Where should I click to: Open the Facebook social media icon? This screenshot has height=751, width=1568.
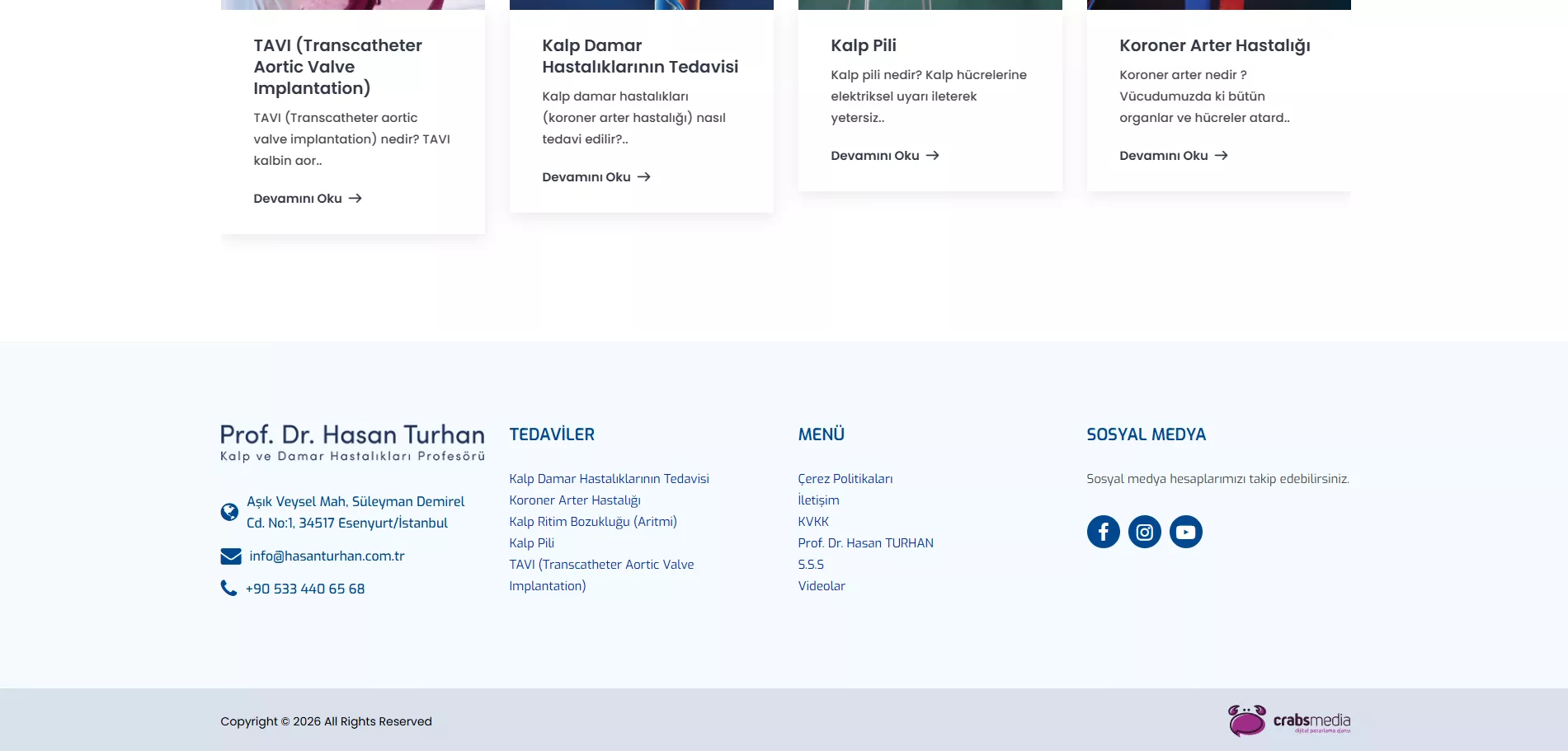tap(1103, 532)
